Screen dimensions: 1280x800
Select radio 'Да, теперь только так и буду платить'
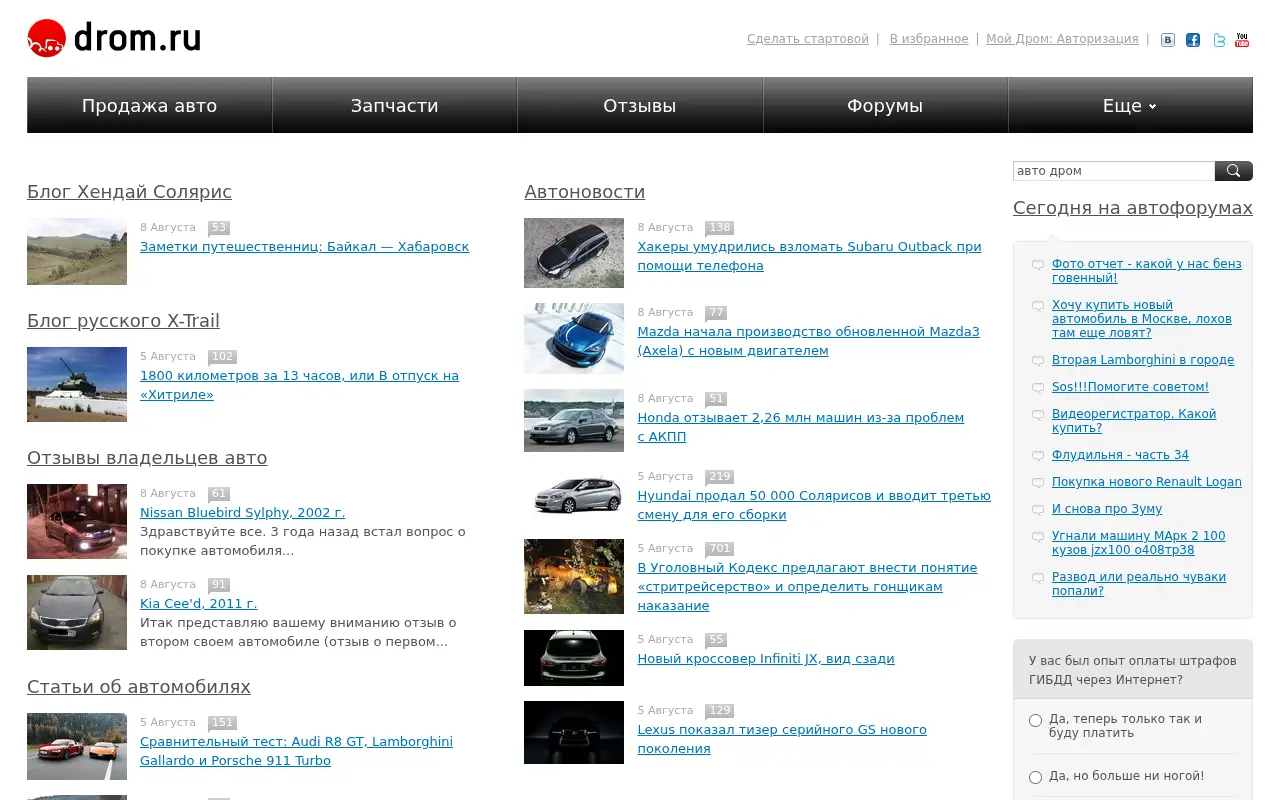(x=1035, y=720)
